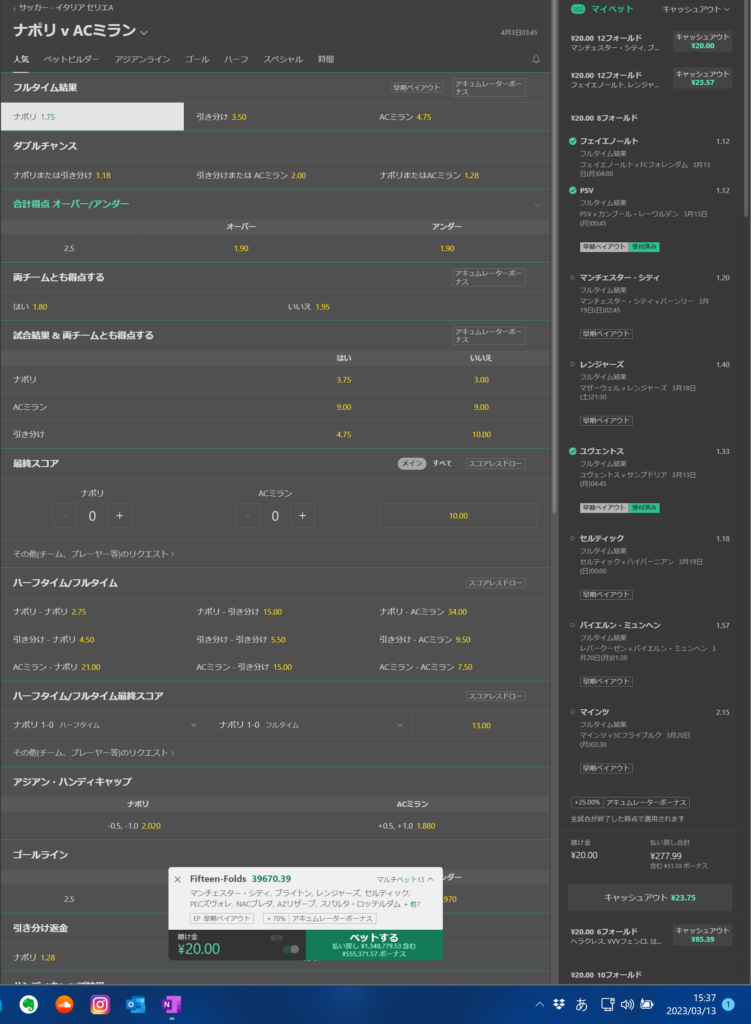Open network settings tray icon
This screenshot has height=1024, width=751.
coord(607,1004)
